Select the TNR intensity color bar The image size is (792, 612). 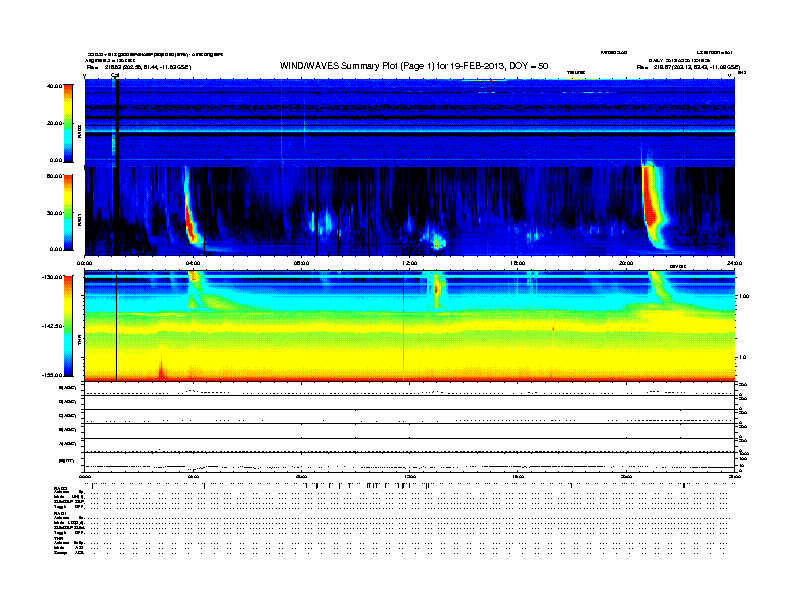coord(68,326)
